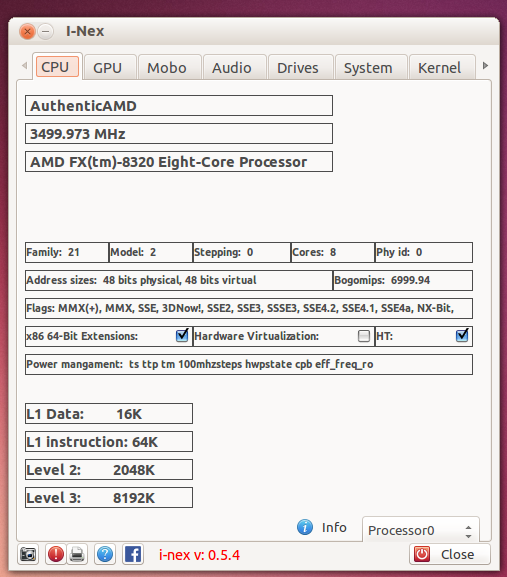Open the Processor0 selector dropdown

pyautogui.click(x=421, y=530)
